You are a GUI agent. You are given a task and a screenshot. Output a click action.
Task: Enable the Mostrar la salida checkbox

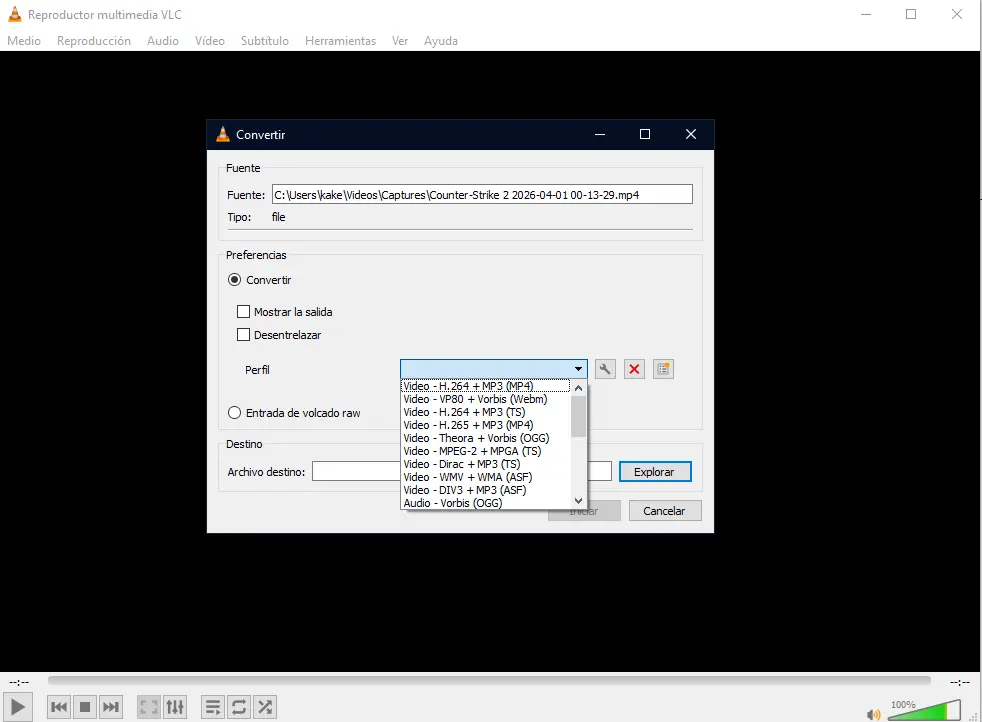[x=243, y=311]
